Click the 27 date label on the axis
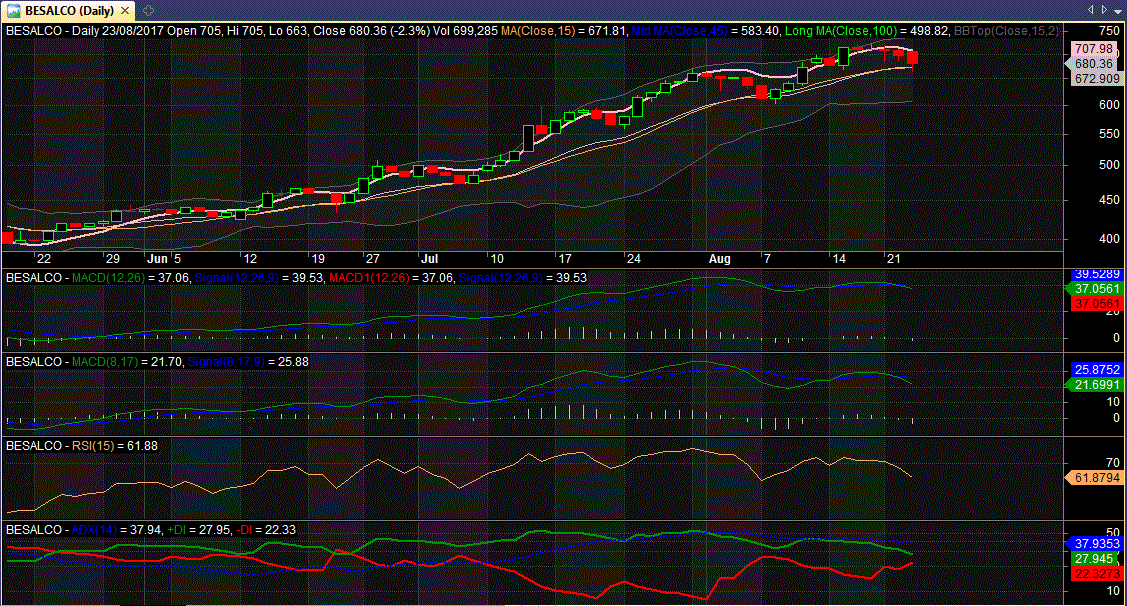Image resolution: width=1127 pixels, height=606 pixels. pos(372,259)
